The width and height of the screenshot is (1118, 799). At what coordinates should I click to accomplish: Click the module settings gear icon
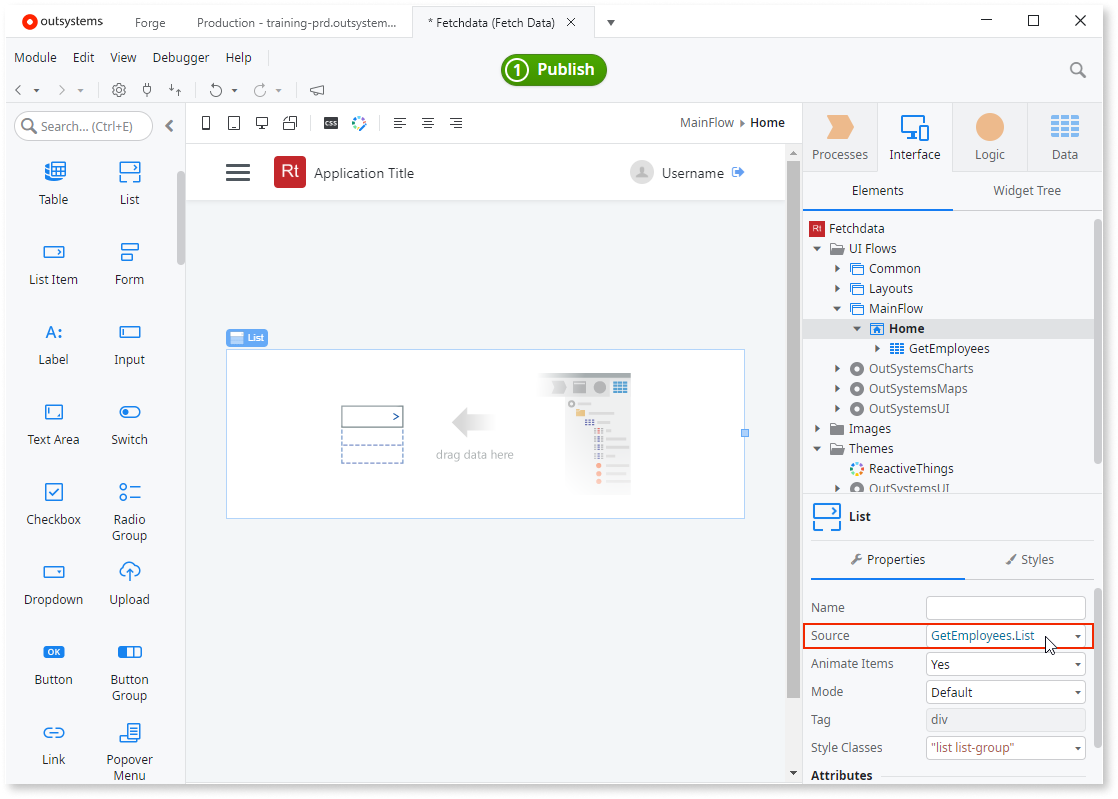click(x=118, y=90)
